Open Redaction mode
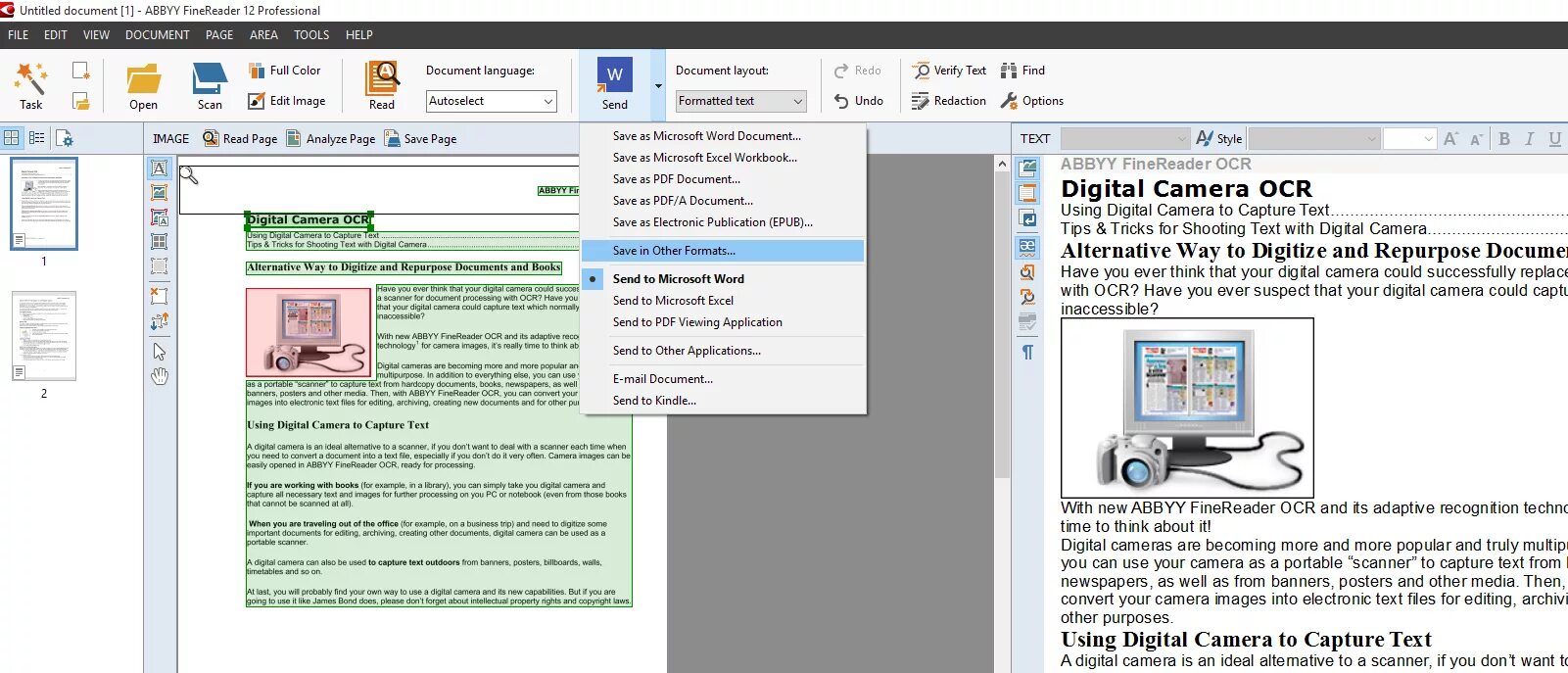This screenshot has width=1568, height=673. pos(949,101)
